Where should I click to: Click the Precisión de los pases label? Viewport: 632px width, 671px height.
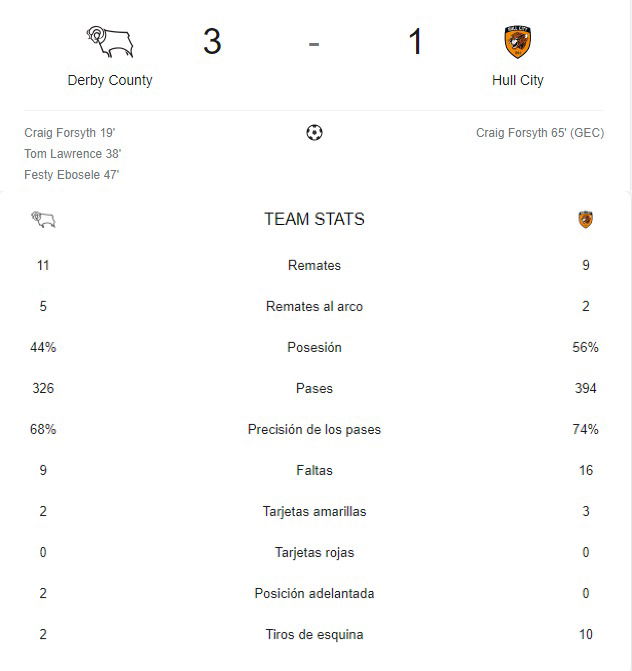[315, 429]
